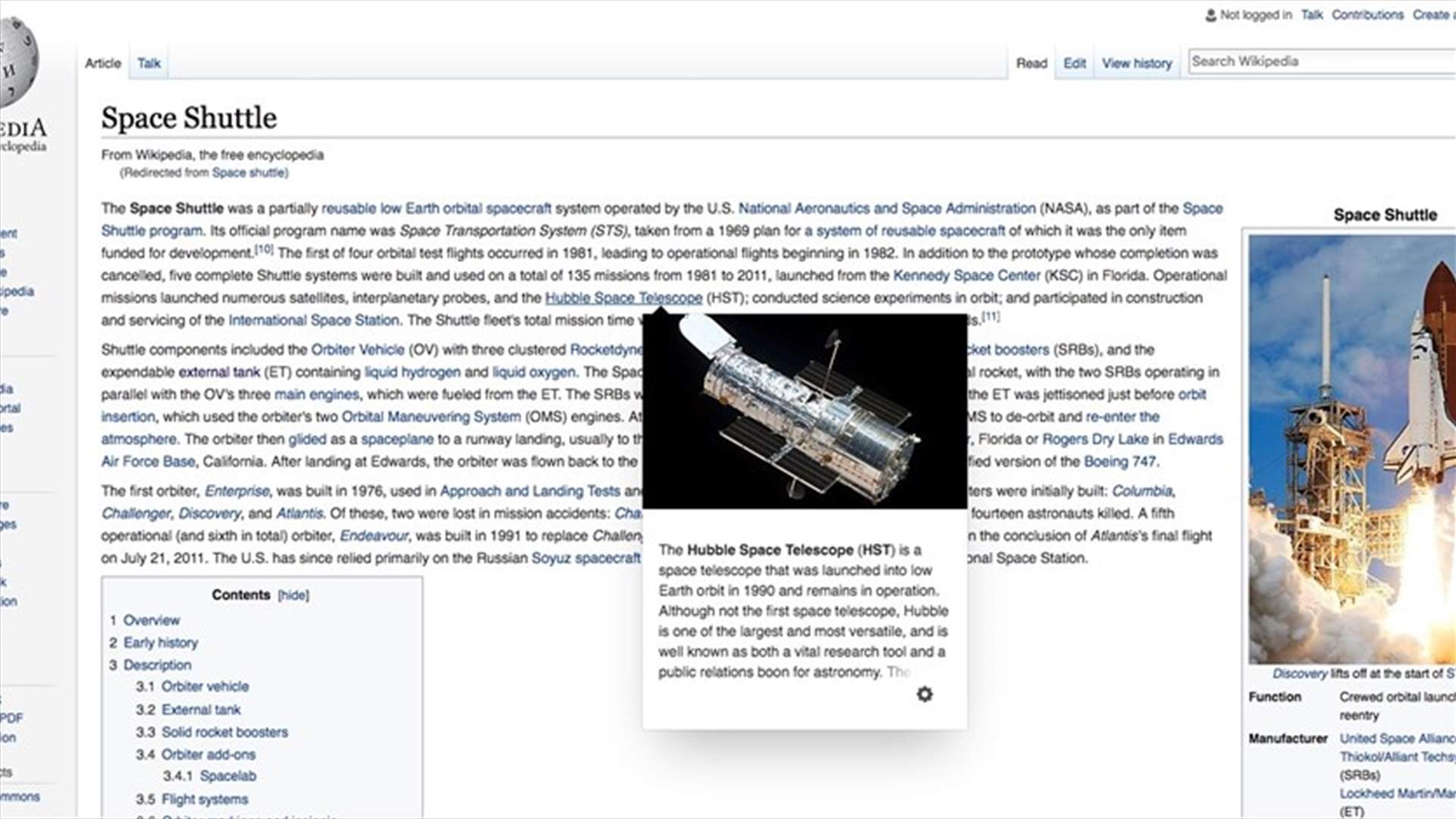Go to subsection 3.5 Flight systems
Screen dimensions: 1456x819
[x=205, y=799]
